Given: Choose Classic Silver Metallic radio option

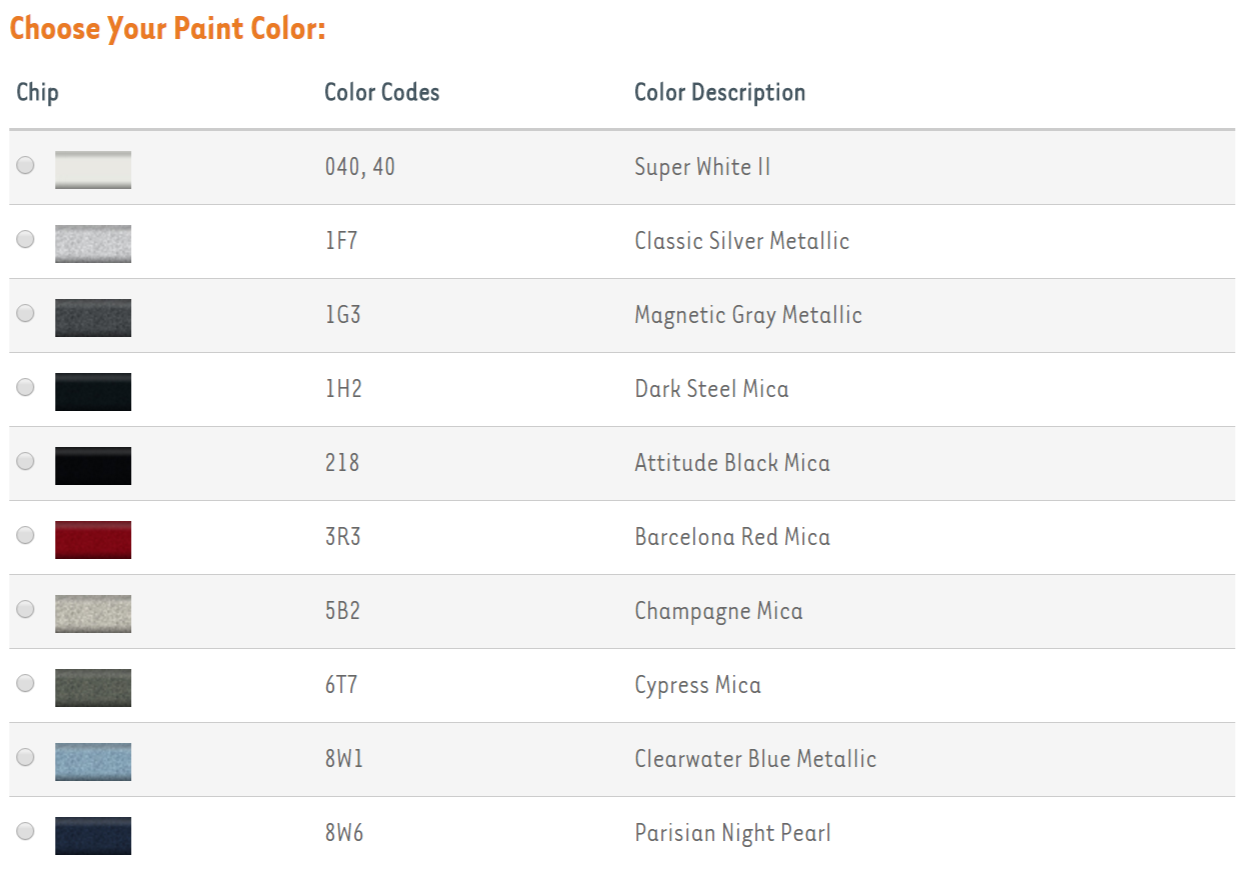Looking at the screenshot, I should pos(26,239).
